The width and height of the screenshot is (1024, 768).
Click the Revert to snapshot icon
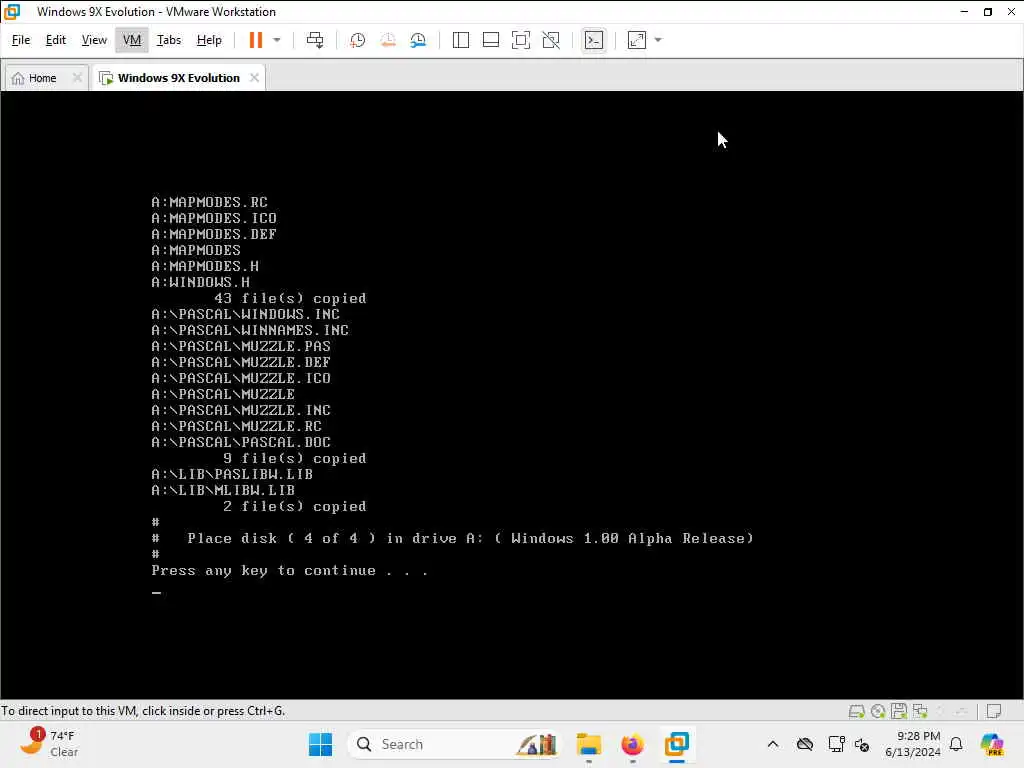tap(388, 40)
